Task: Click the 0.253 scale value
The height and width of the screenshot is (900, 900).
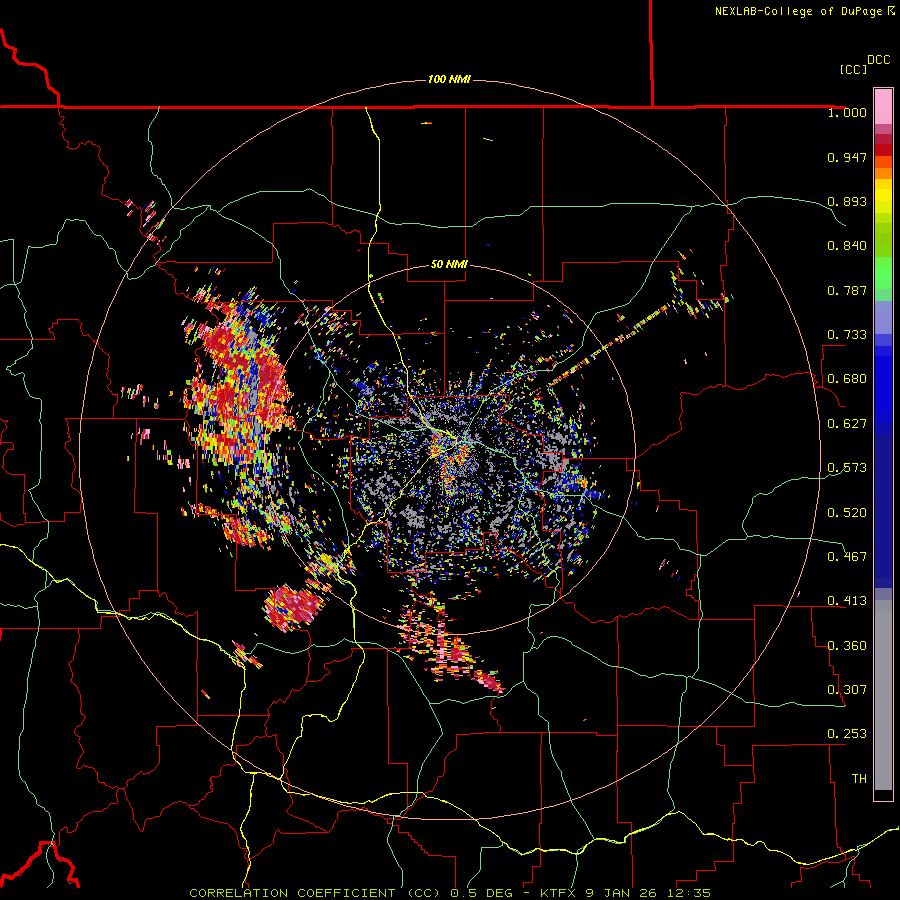Action: pos(847,734)
